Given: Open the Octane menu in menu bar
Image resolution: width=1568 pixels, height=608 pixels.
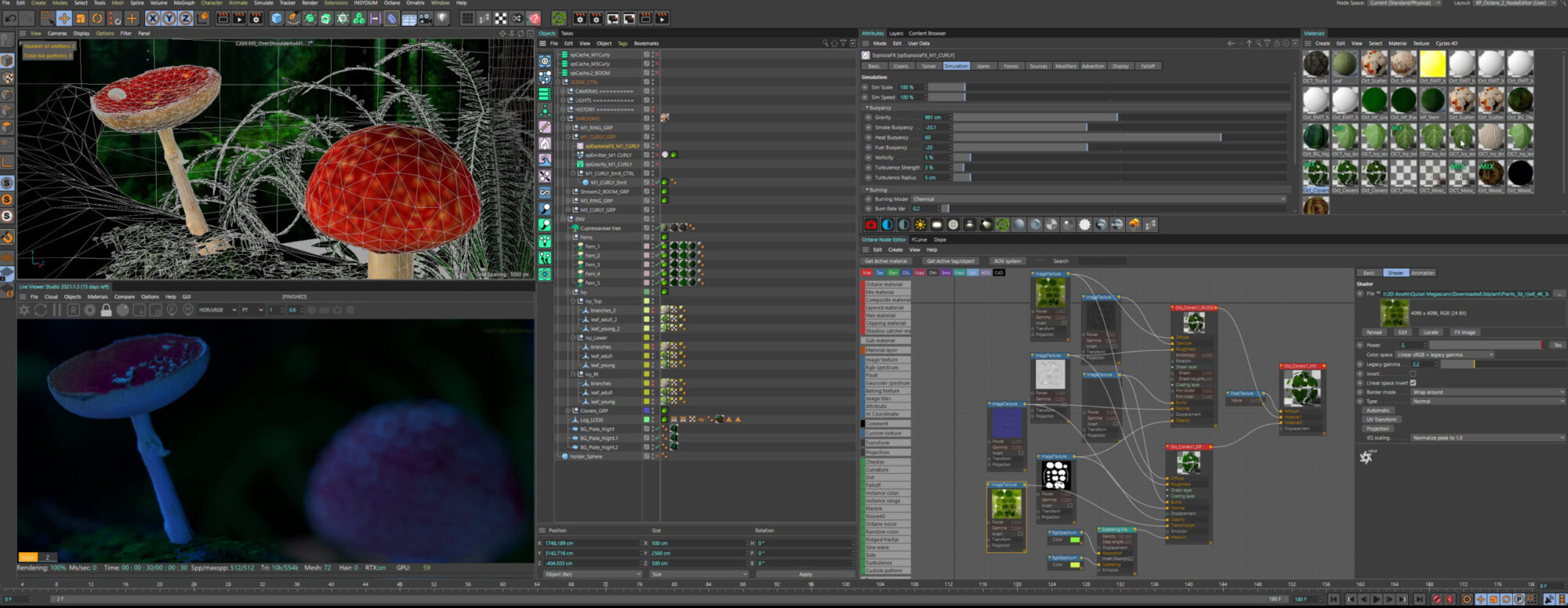Looking at the screenshot, I should tap(392, 3).
